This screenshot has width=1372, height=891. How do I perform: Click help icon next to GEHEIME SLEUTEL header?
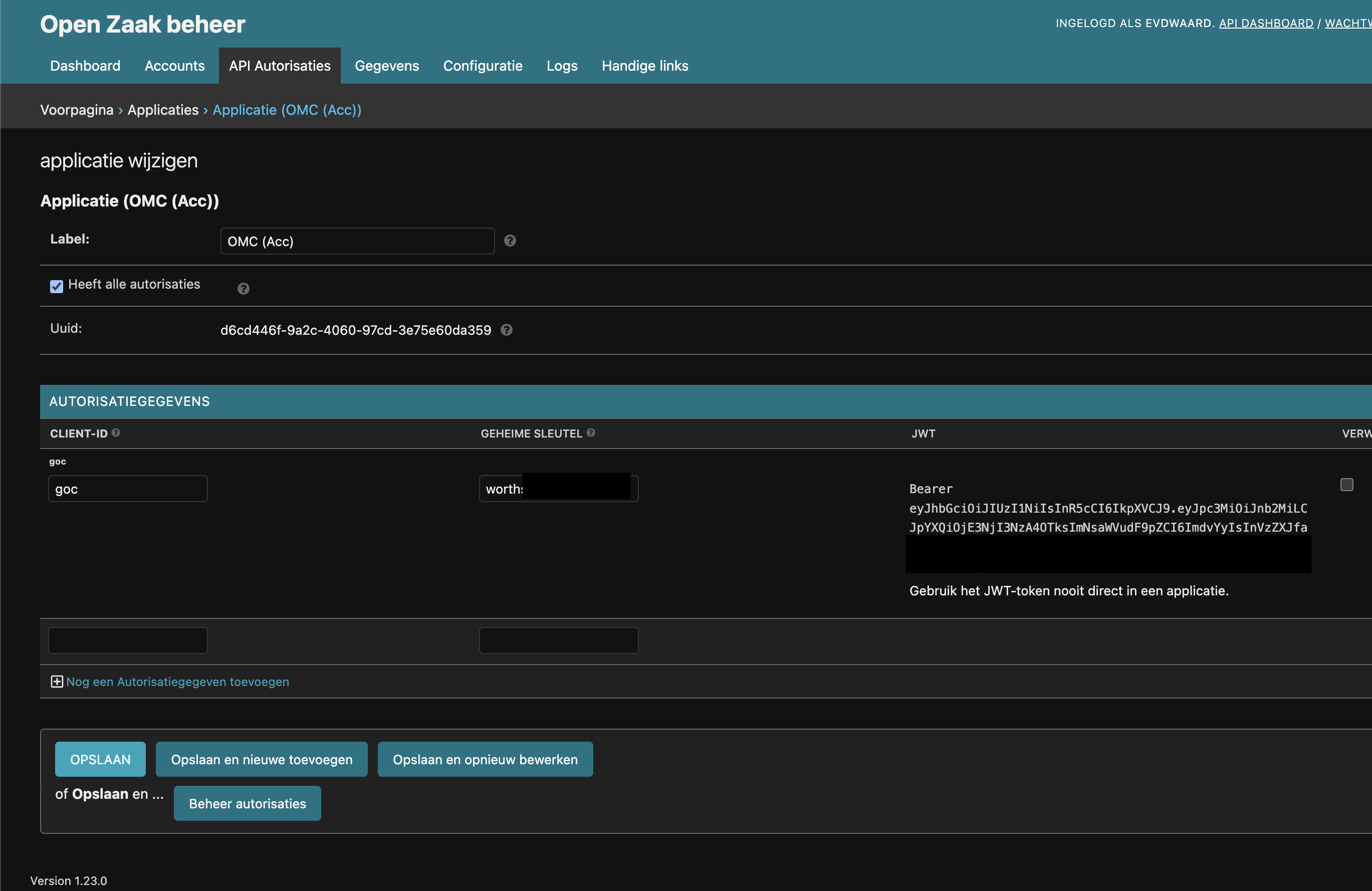pos(590,433)
